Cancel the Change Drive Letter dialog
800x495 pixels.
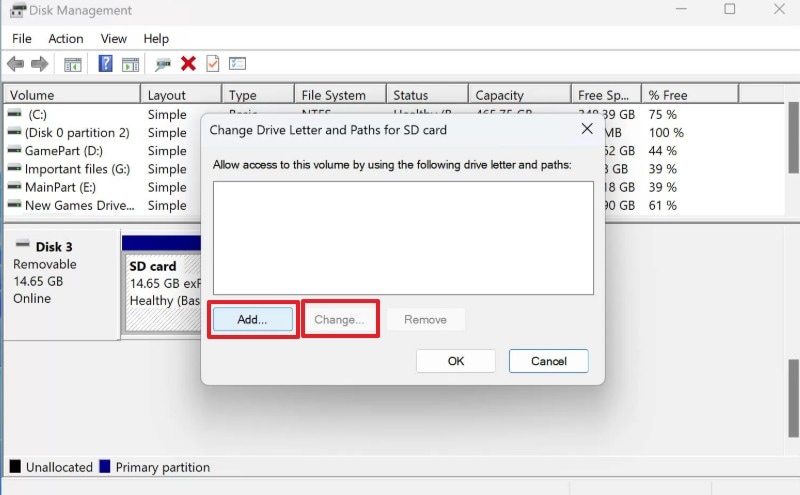tap(548, 361)
